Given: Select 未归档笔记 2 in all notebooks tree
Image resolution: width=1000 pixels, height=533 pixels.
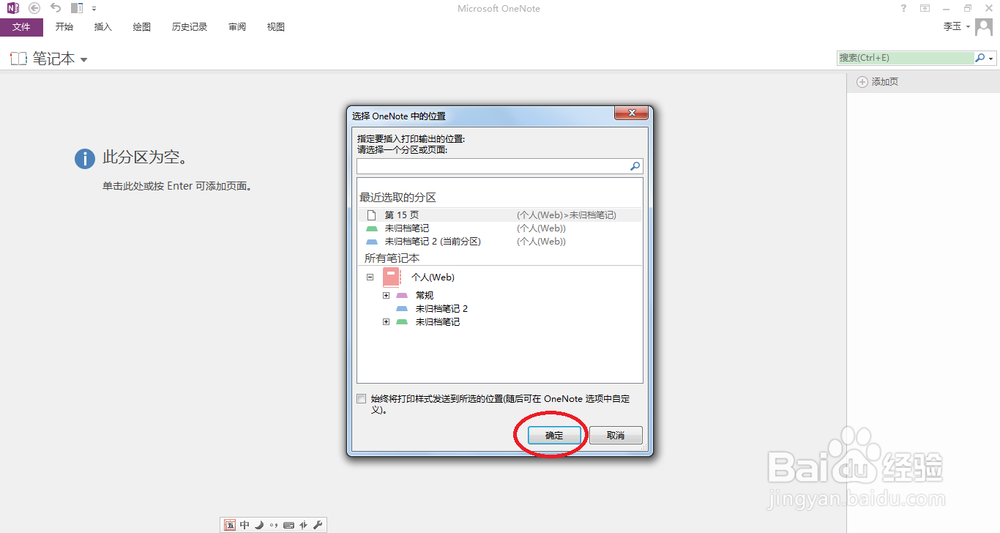Looking at the screenshot, I should click(441, 309).
